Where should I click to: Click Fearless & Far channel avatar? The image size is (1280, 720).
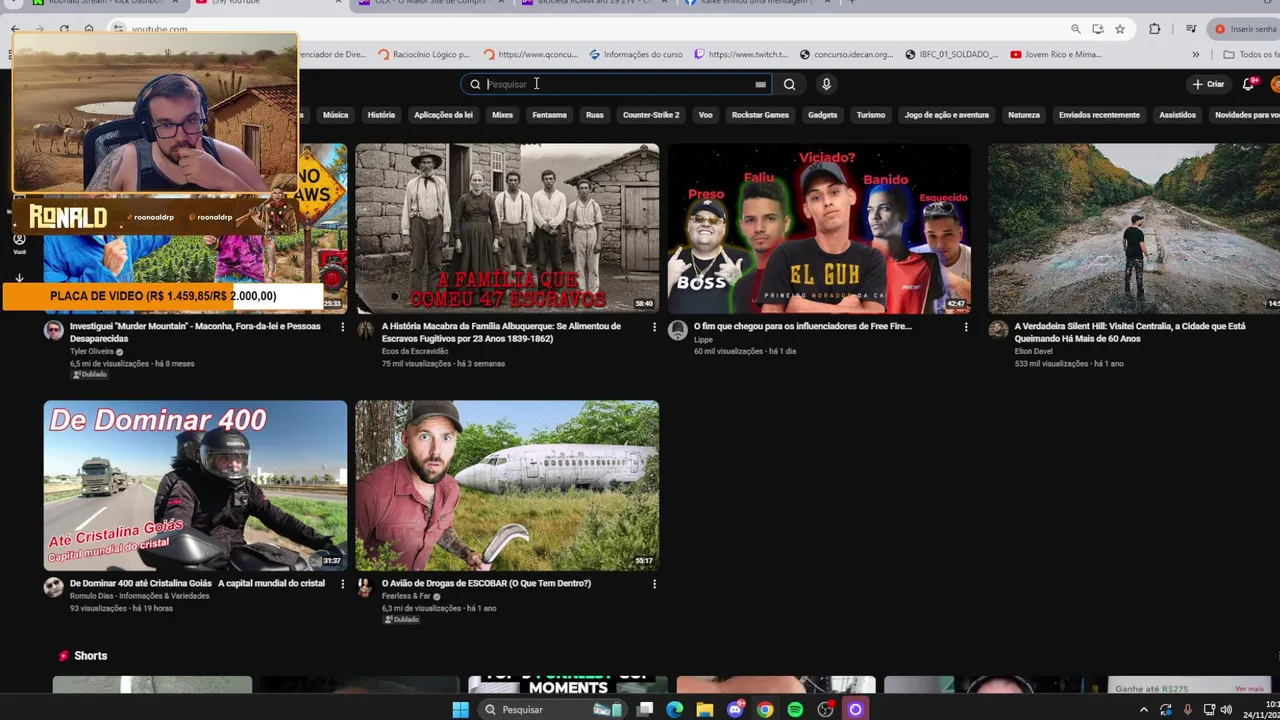coord(366,587)
